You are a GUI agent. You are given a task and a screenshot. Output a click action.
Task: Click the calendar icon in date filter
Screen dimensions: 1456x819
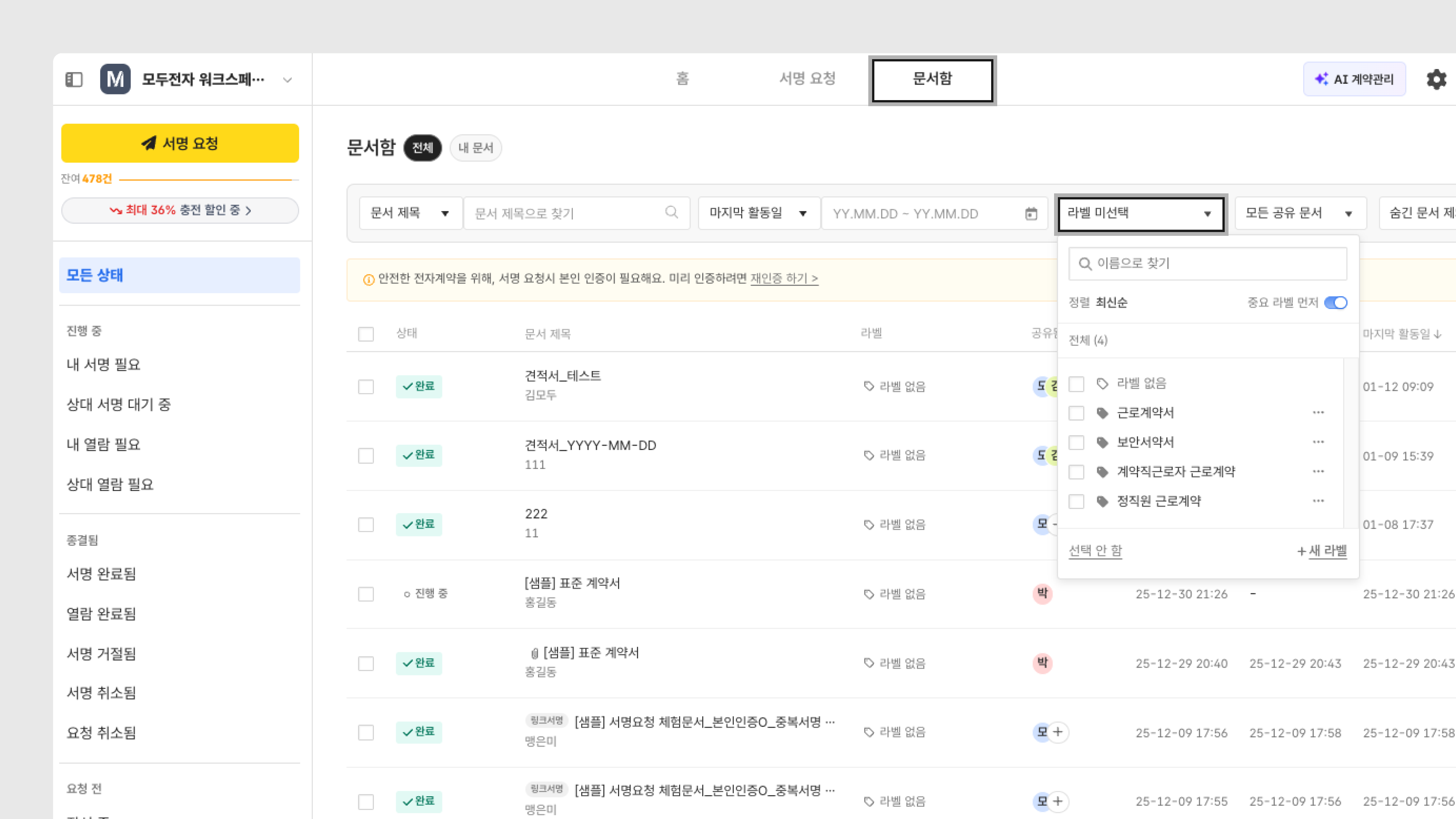[1031, 213]
